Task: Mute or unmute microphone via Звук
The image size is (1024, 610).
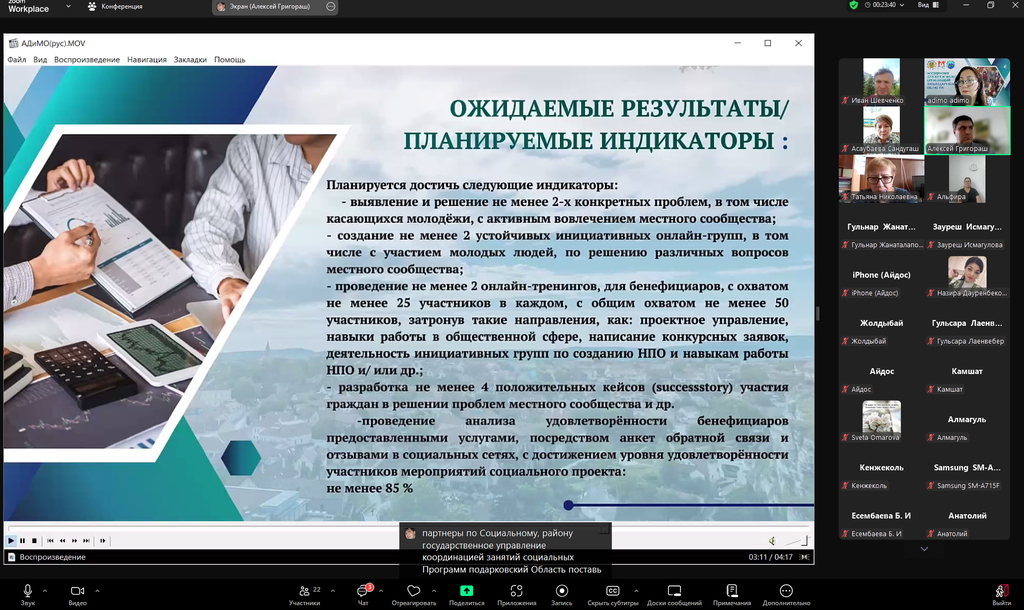Action: 27,593
